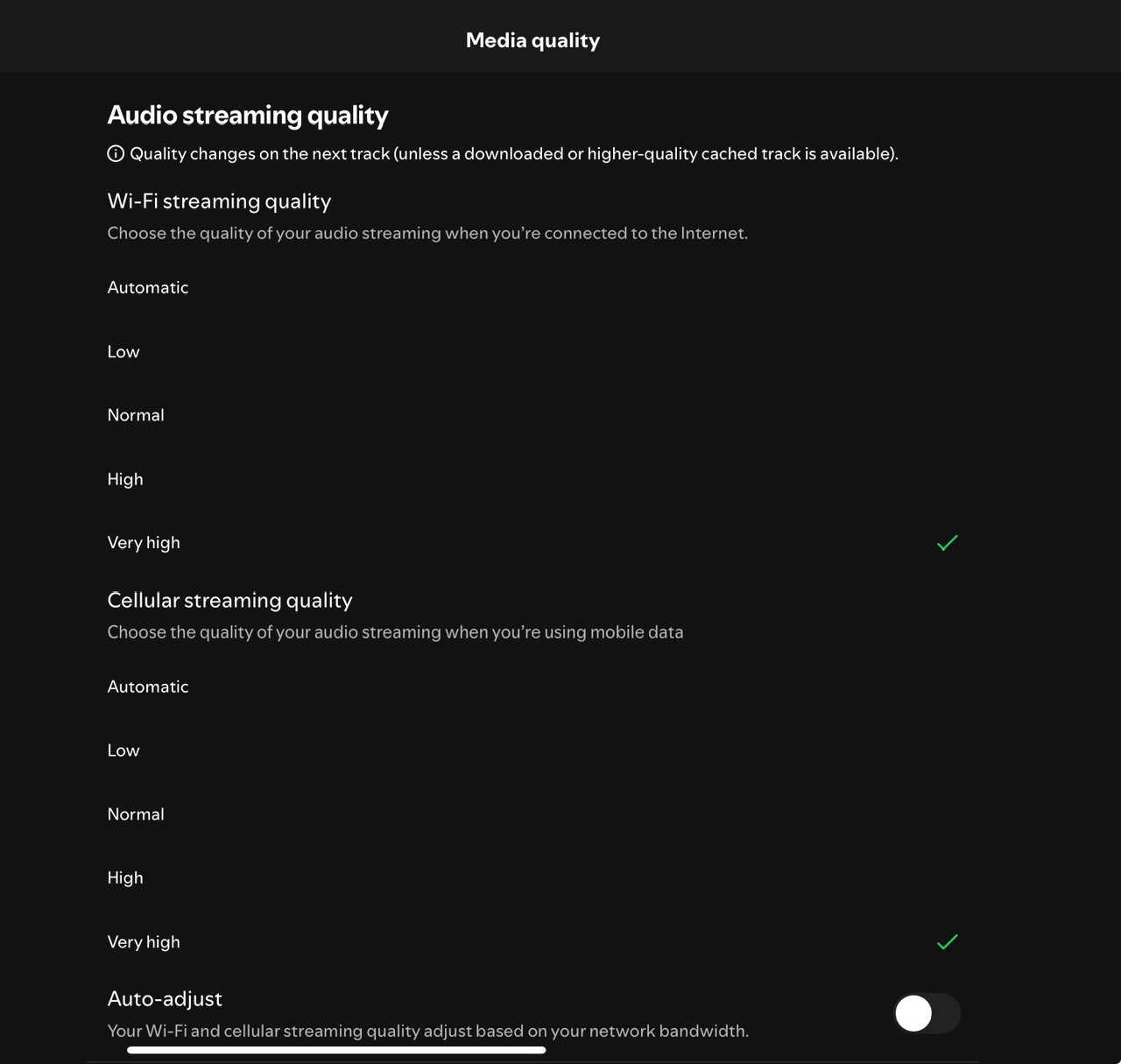Click the white home indicator bar
Image resolution: width=1121 pixels, height=1064 pixels.
point(336,1049)
